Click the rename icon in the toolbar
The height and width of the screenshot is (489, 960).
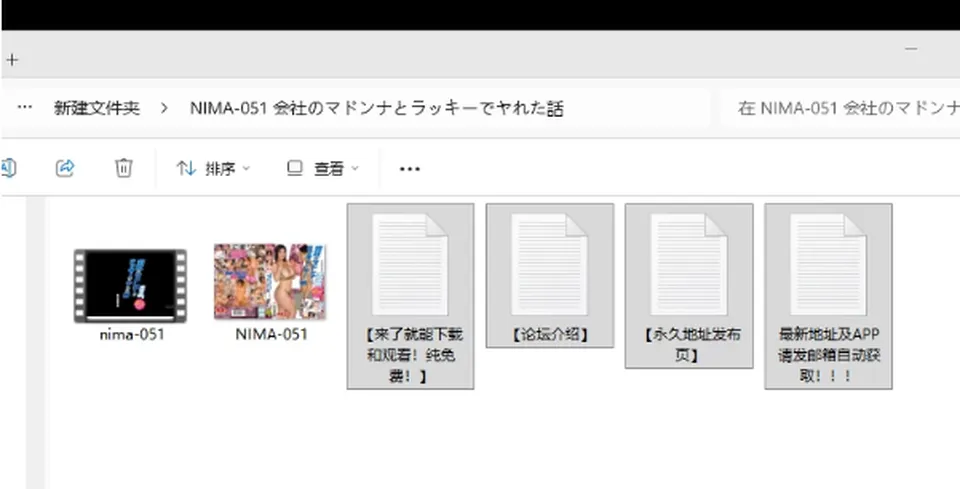pyautogui.click(x=8, y=168)
